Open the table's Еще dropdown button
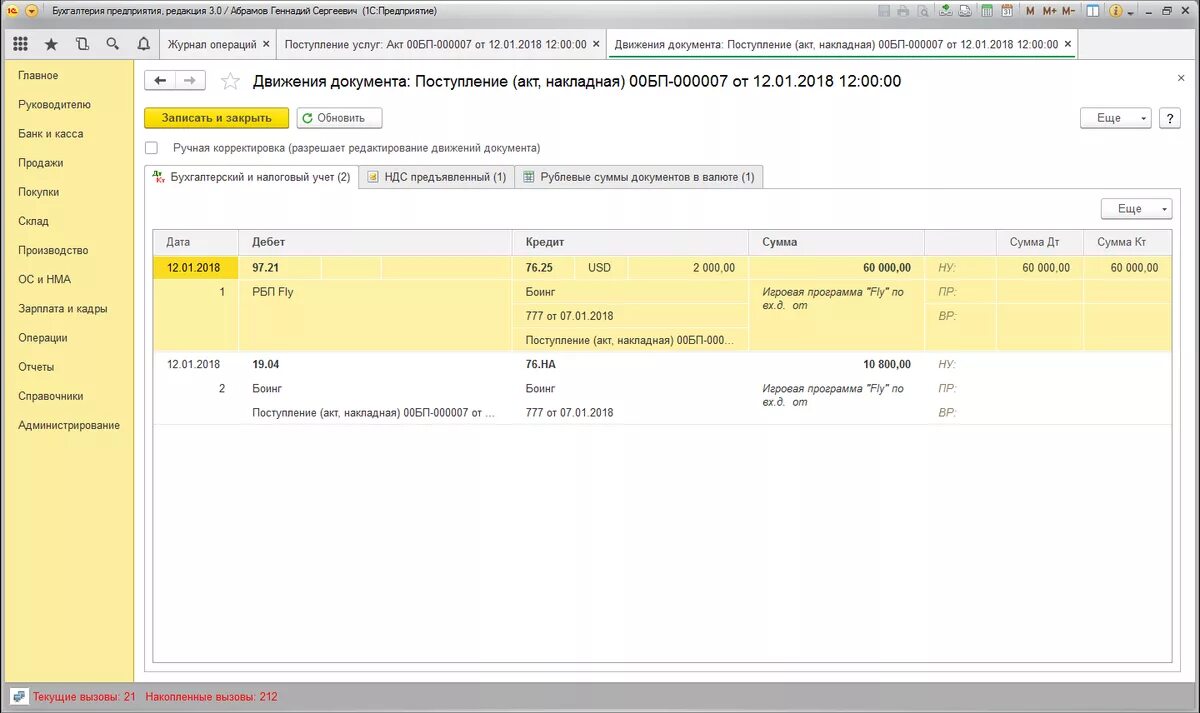The width and height of the screenshot is (1200, 713). 1136,208
